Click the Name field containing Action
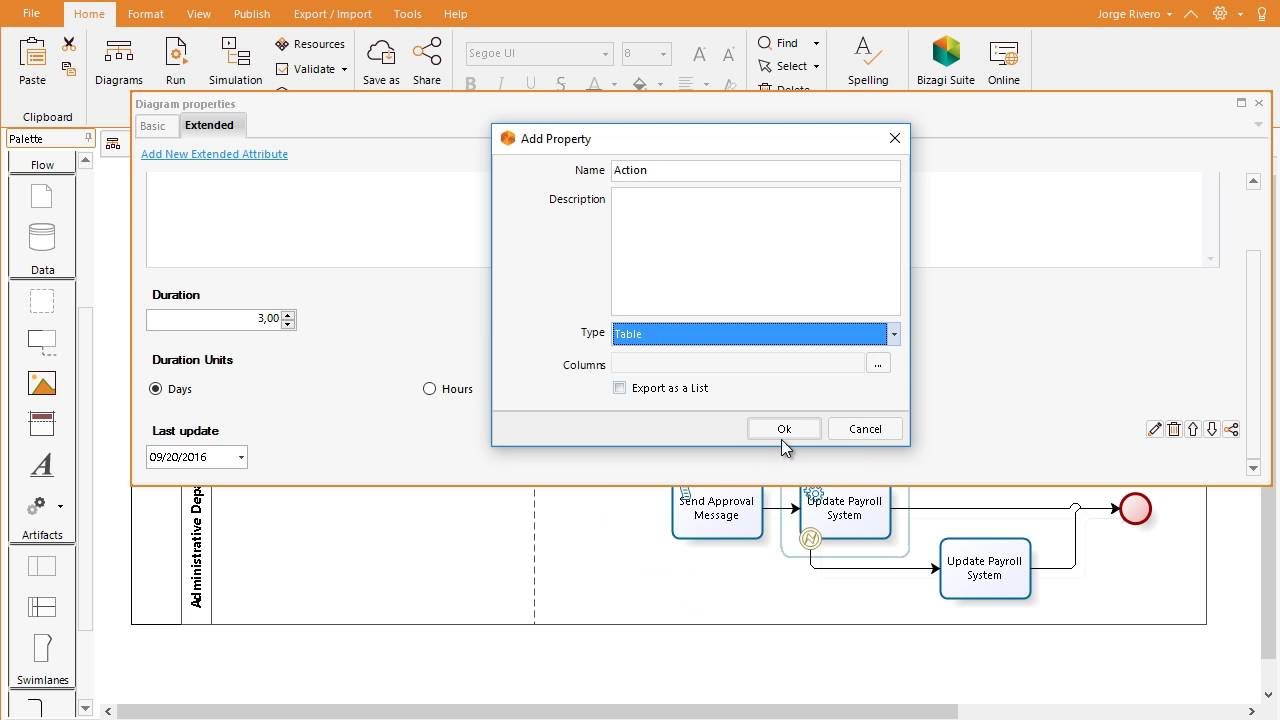Image resolution: width=1280 pixels, height=720 pixels. (x=756, y=170)
